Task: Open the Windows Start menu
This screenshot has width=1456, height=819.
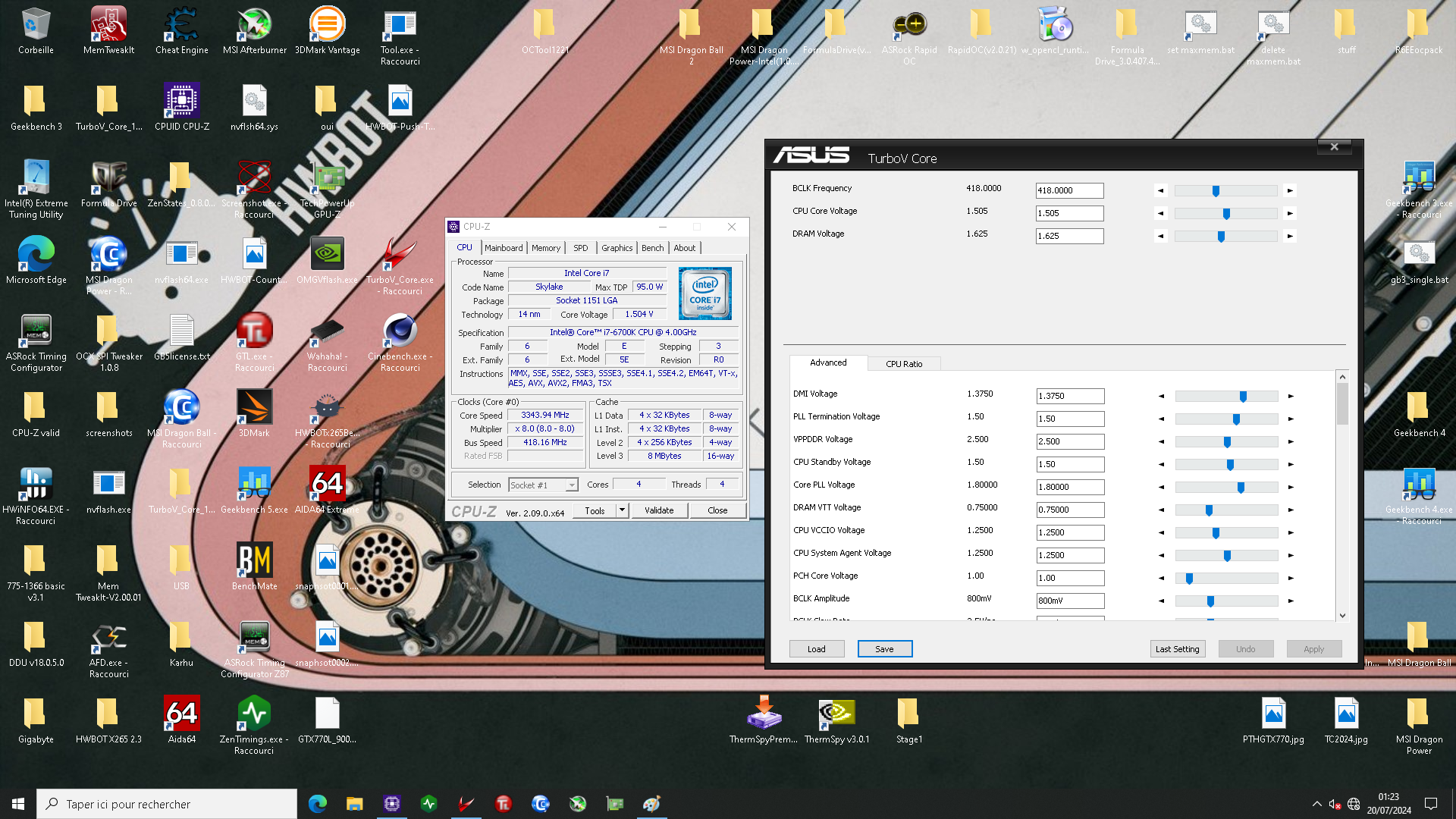Action: coord(18,804)
